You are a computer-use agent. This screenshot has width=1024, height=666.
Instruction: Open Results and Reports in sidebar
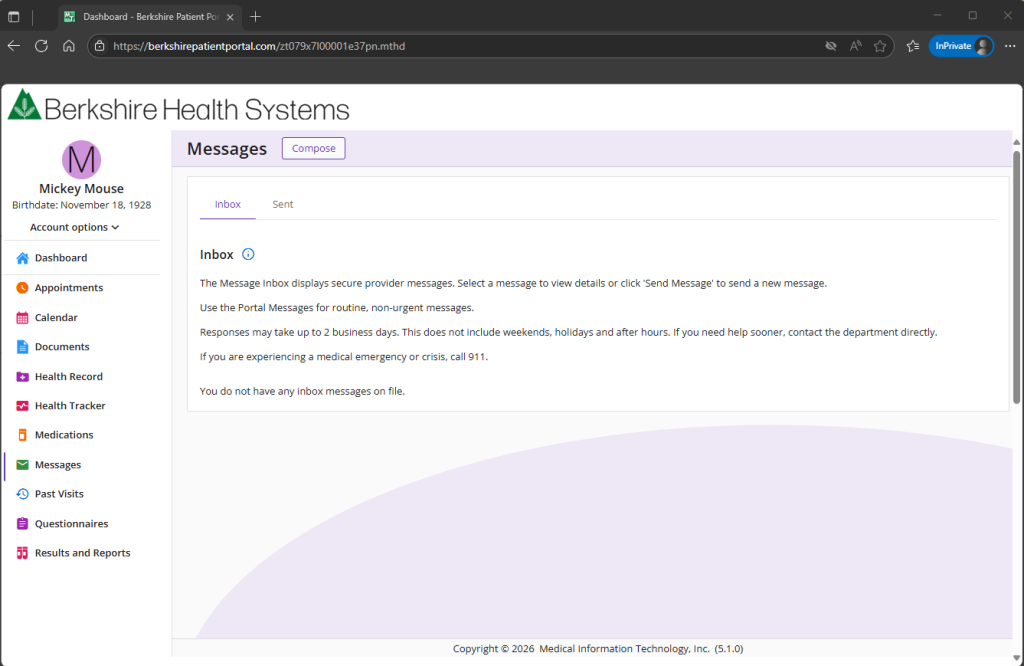pos(82,553)
